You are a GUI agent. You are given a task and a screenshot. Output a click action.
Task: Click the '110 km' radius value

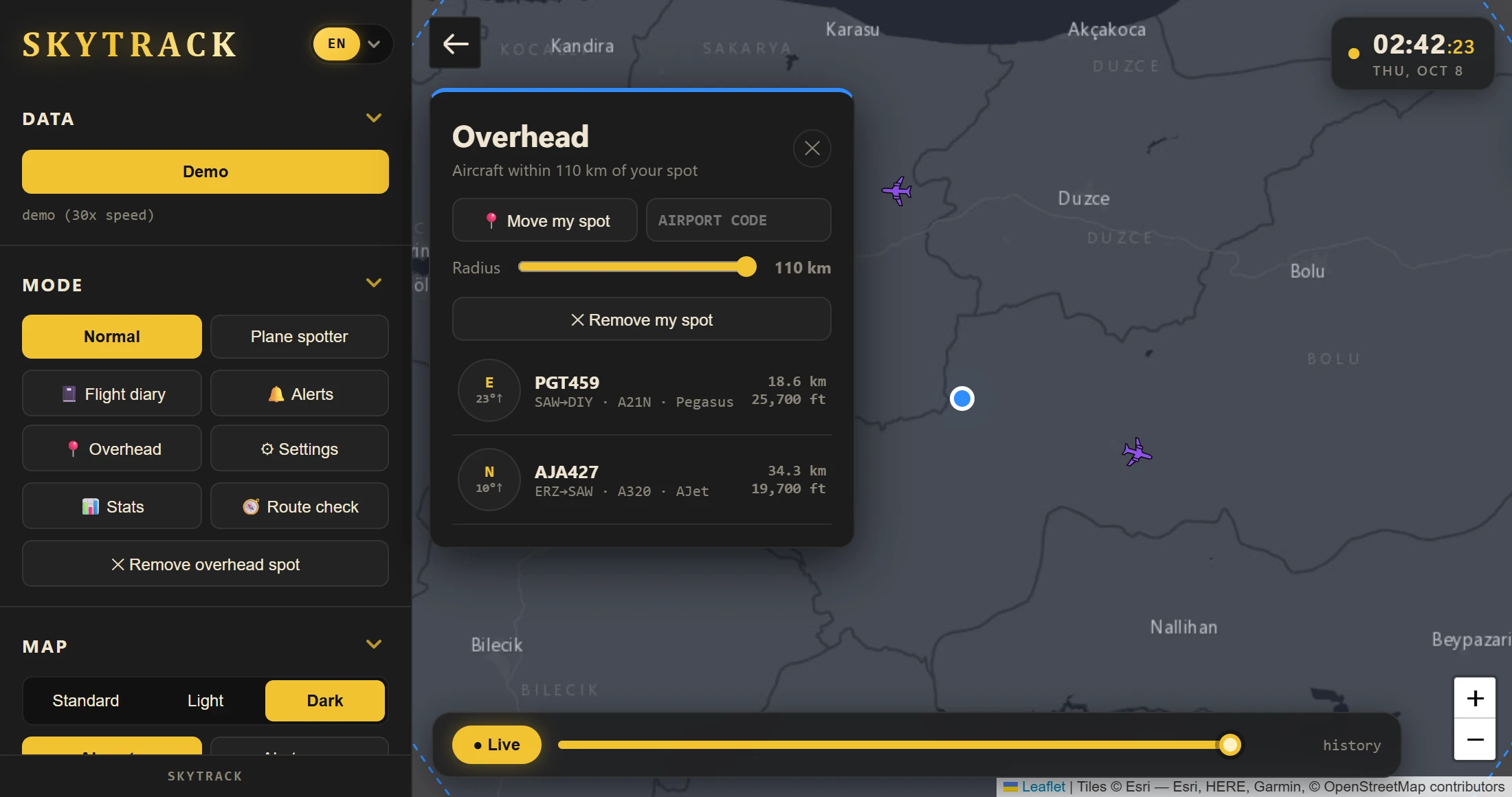click(x=803, y=268)
